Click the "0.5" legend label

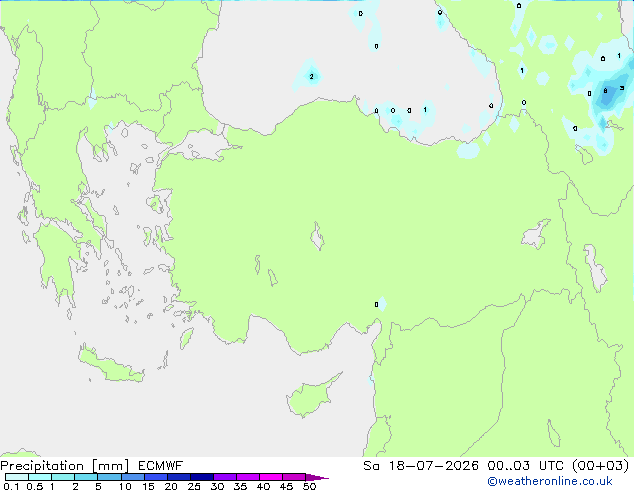[x=34, y=486]
